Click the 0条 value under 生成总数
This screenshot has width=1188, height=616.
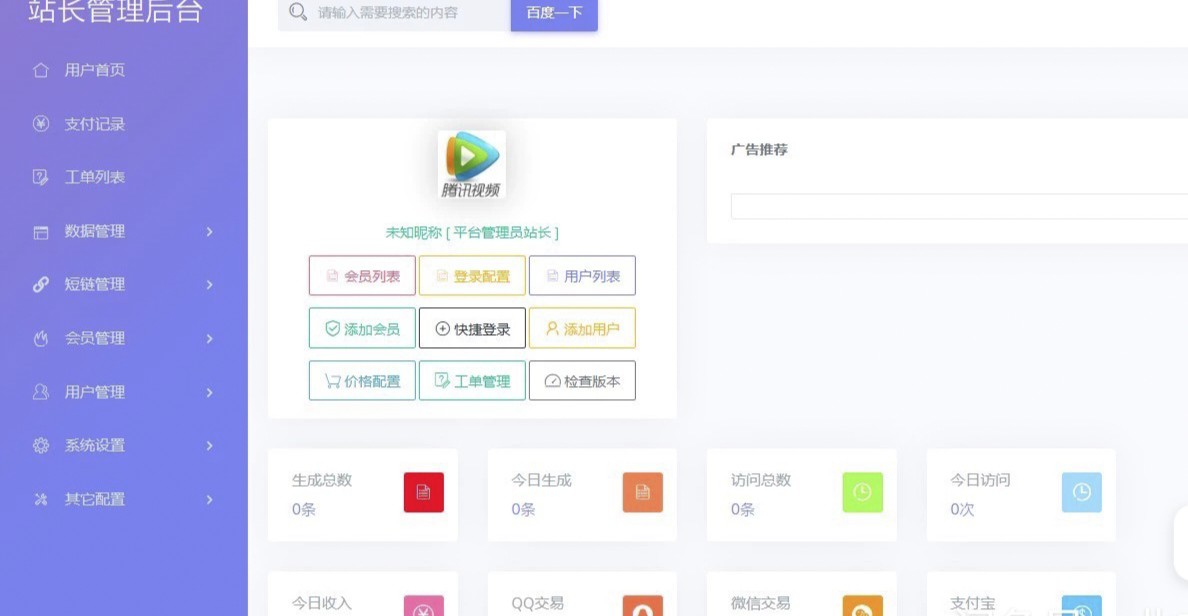304,510
